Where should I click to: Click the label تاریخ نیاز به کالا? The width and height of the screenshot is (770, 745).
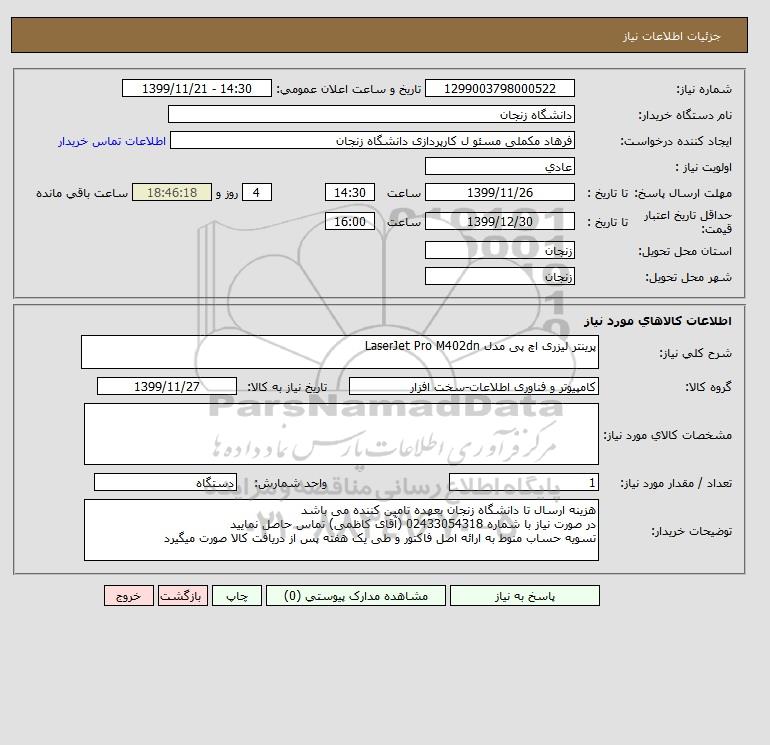[x=287, y=387]
